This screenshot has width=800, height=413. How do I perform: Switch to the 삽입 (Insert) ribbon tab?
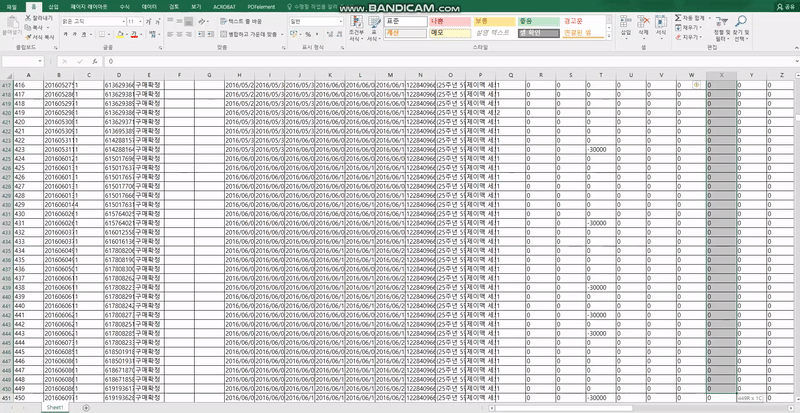[x=53, y=6]
